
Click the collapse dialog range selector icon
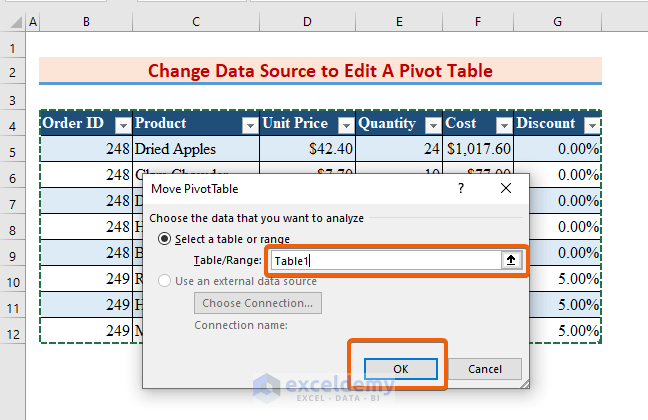[511, 260]
